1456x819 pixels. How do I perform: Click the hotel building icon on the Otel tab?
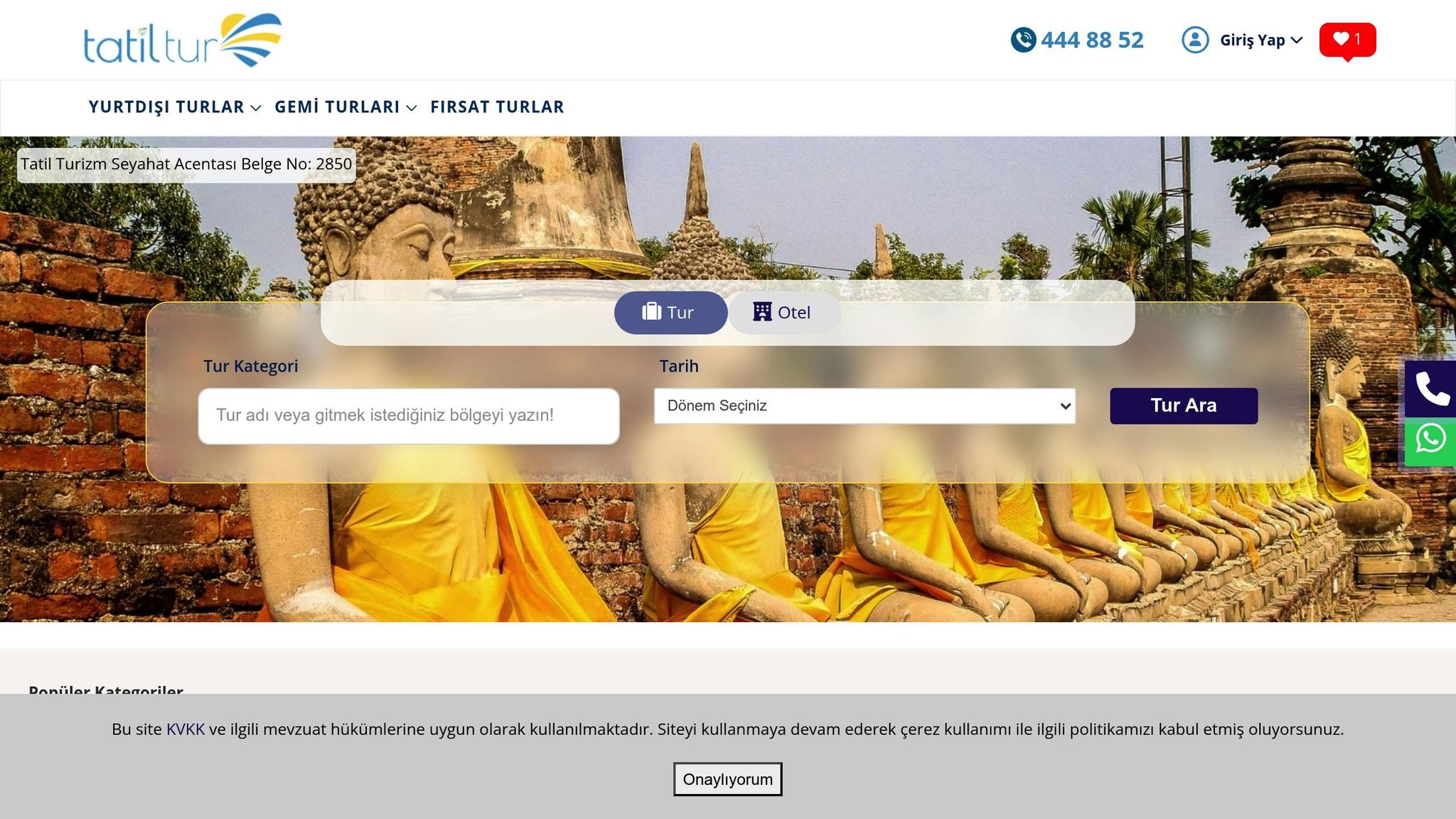click(x=762, y=312)
